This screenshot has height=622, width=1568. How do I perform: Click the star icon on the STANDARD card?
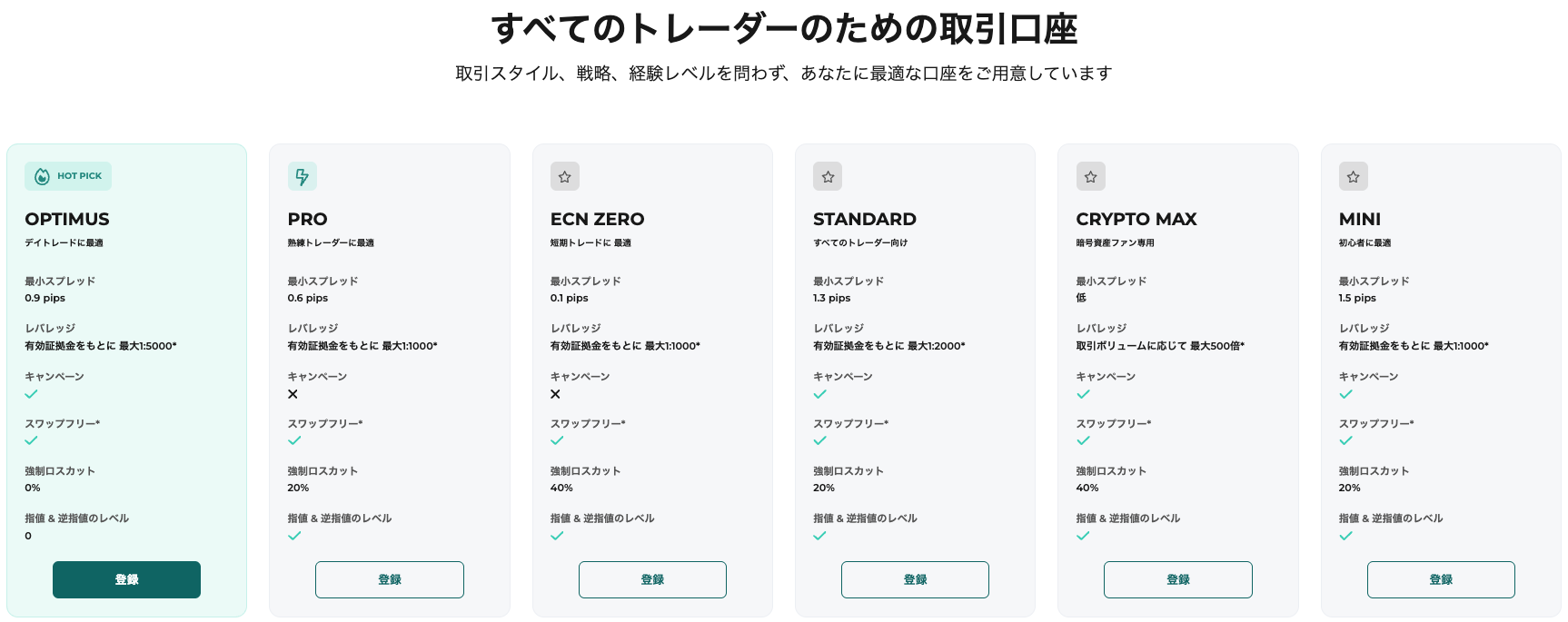point(828,176)
